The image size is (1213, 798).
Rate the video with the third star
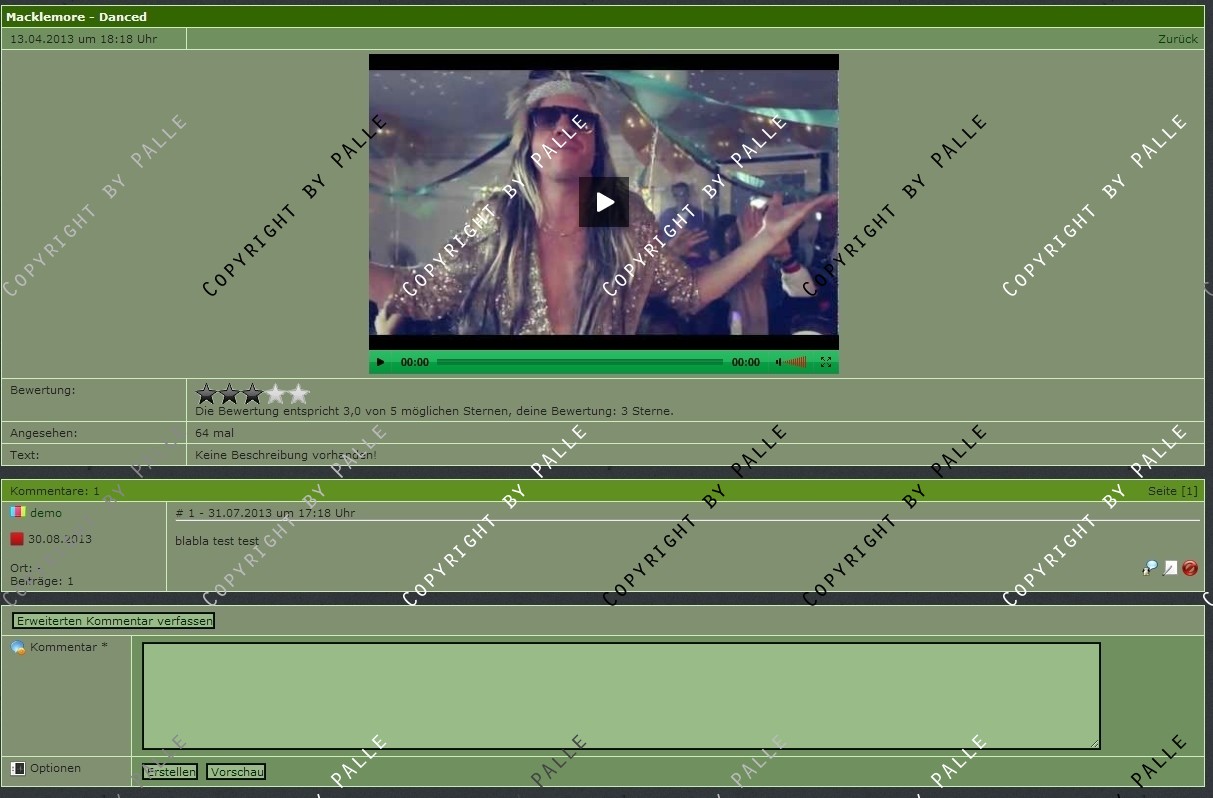253,394
